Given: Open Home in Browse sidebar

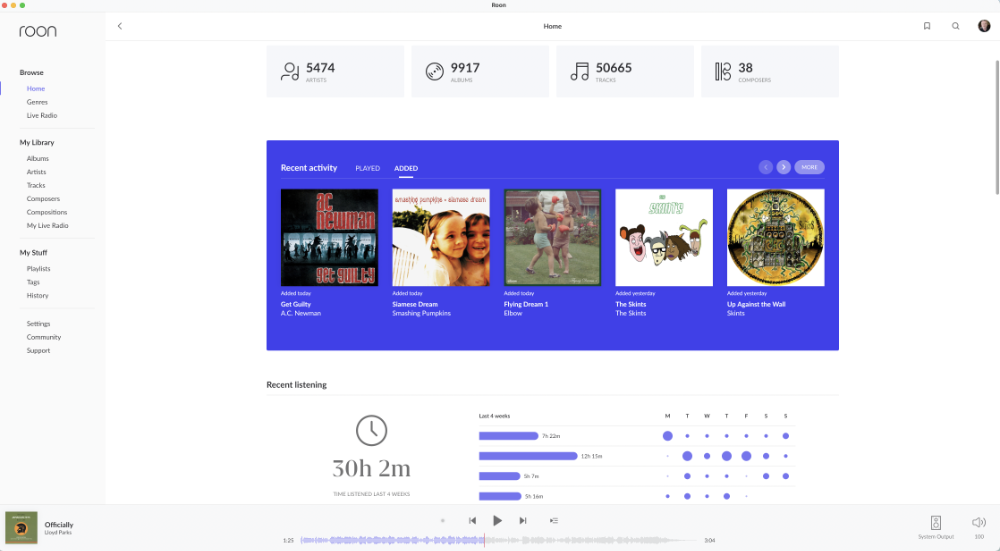Looking at the screenshot, I should tap(36, 89).
